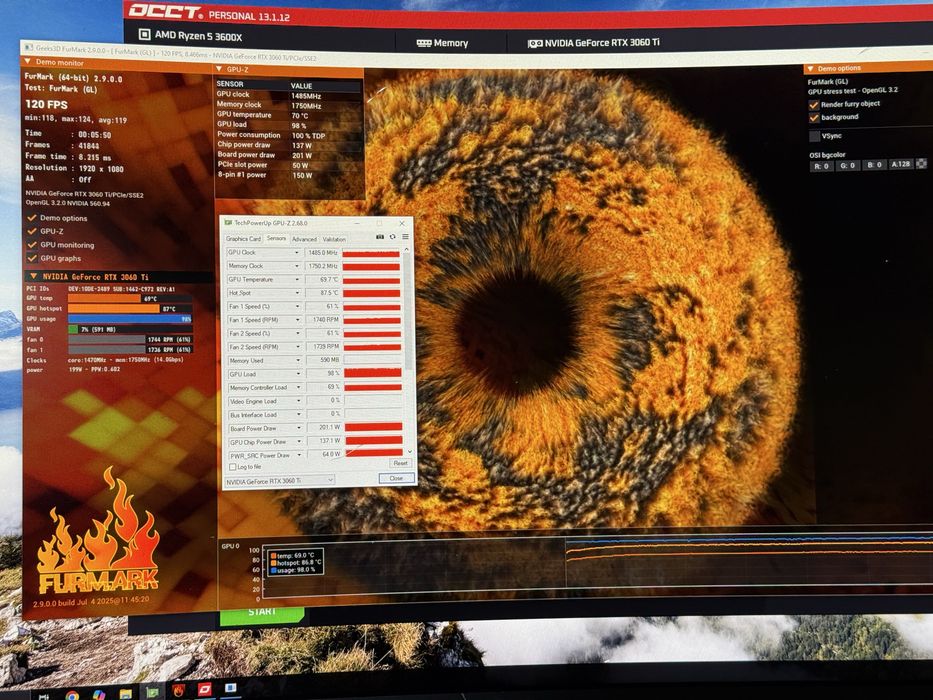Click the green START button in OCCT
The image size is (933, 700).
tap(262, 614)
